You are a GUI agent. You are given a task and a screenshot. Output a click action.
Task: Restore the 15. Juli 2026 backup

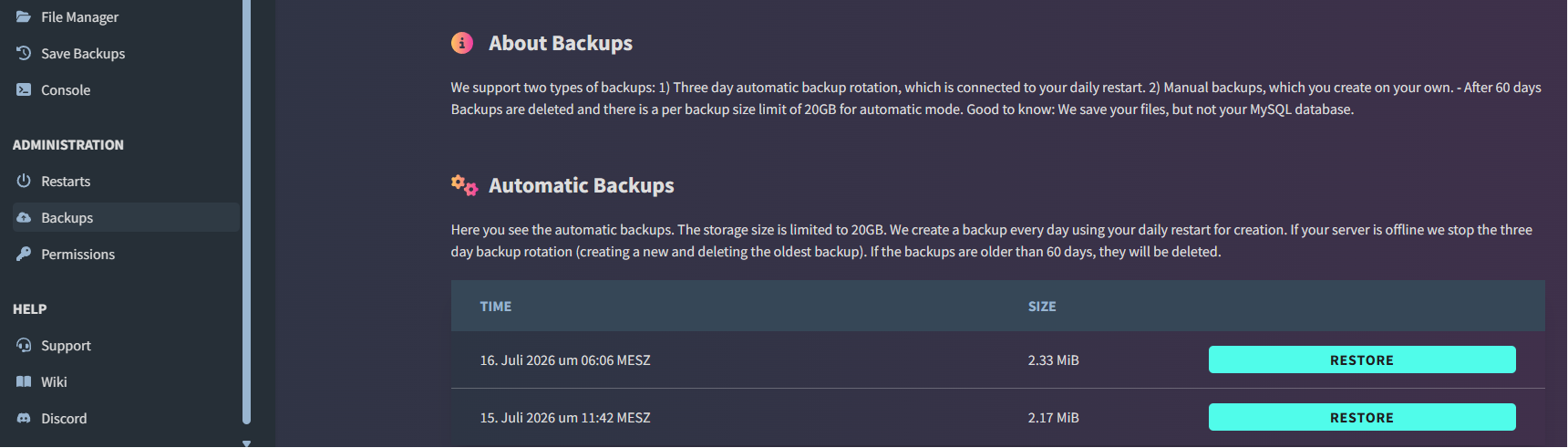(1362, 417)
